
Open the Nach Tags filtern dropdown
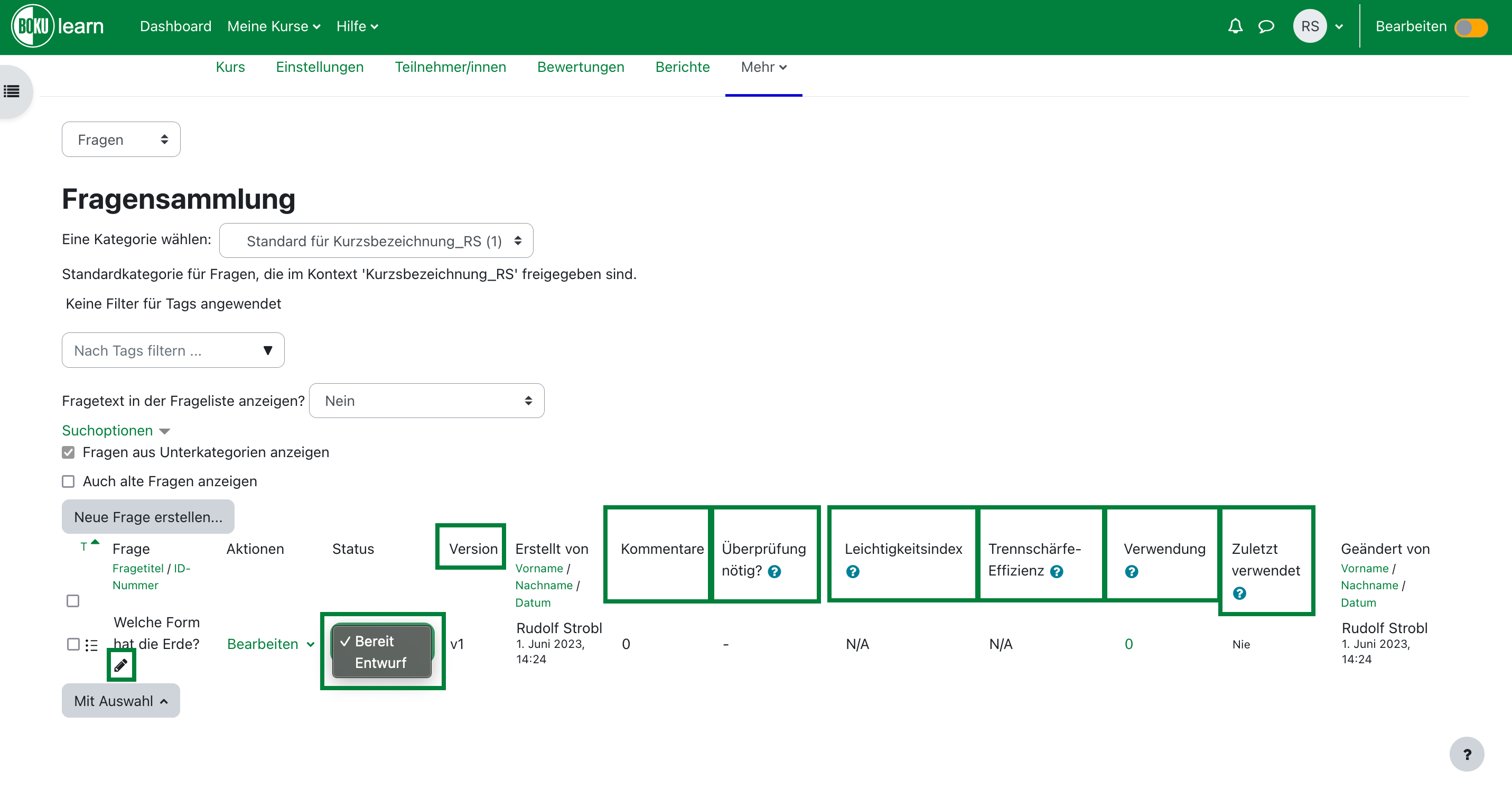pos(173,350)
